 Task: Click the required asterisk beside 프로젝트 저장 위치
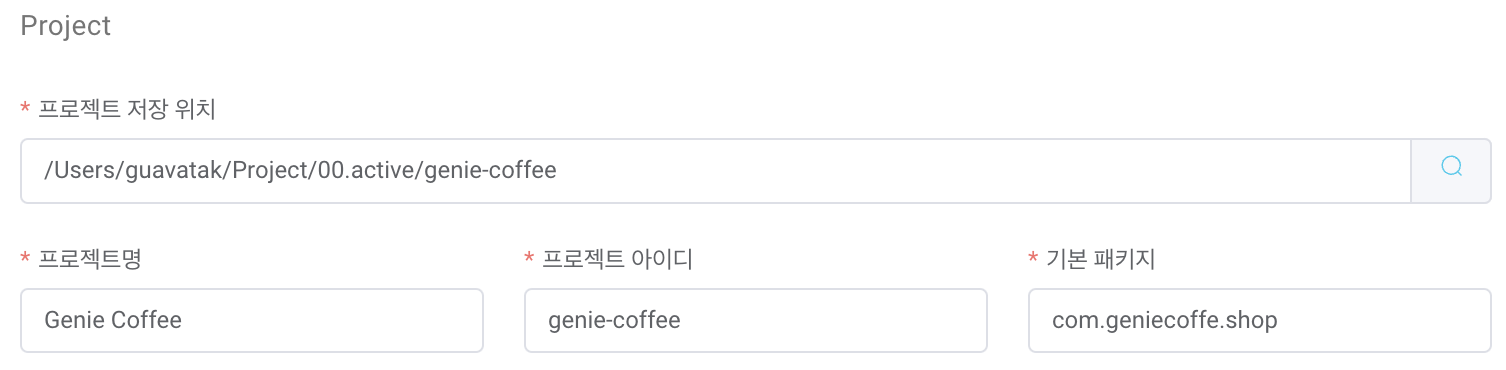point(25,108)
